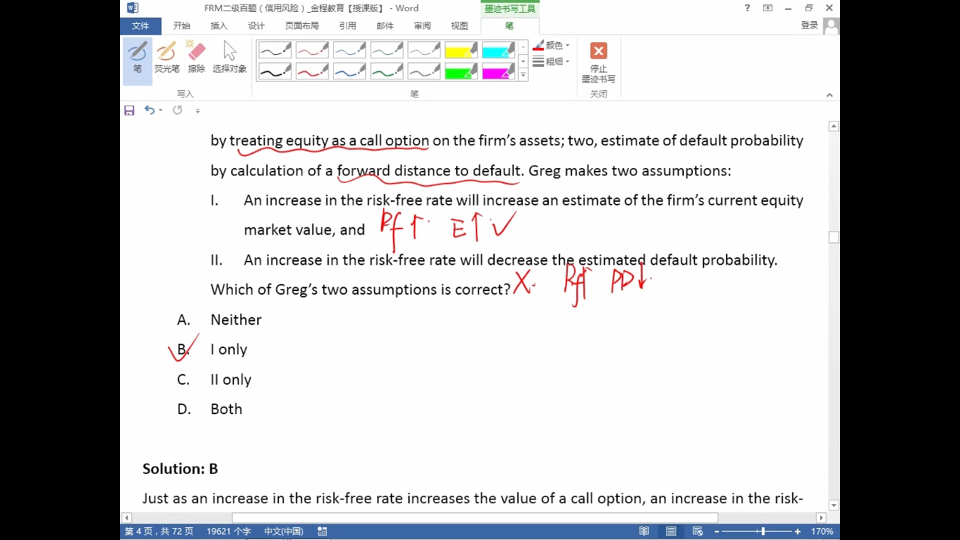Pick the thin black pen style
Image resolution: width=960 pixels, height=540 pixels.
275,50
